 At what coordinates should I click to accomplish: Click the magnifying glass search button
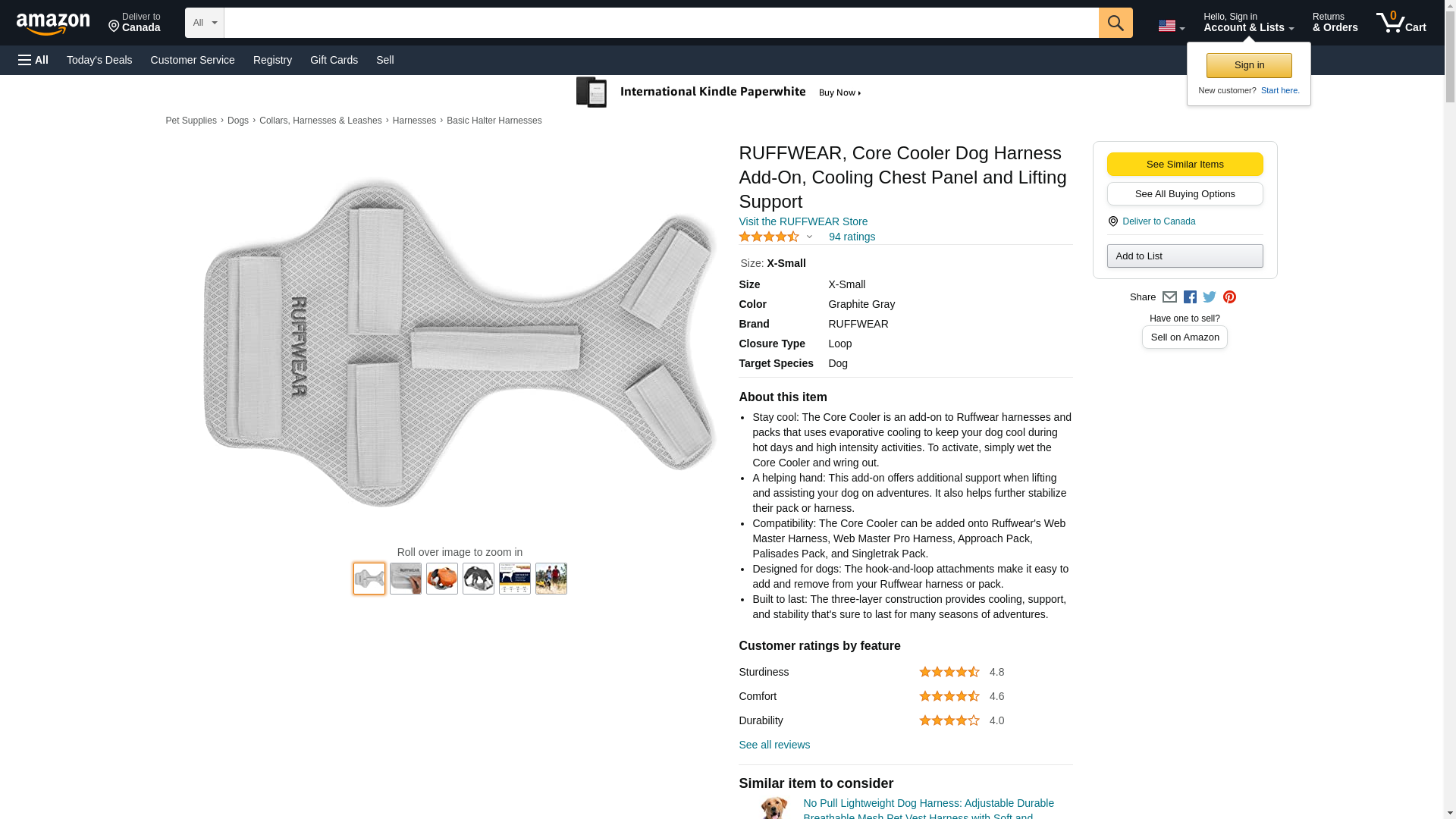(1115, 23)
